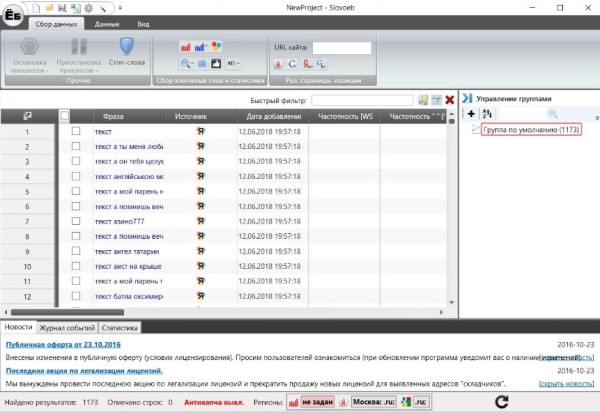Click the blue bar chart statistics icon

pyautogui.click(x=201, y=47)
